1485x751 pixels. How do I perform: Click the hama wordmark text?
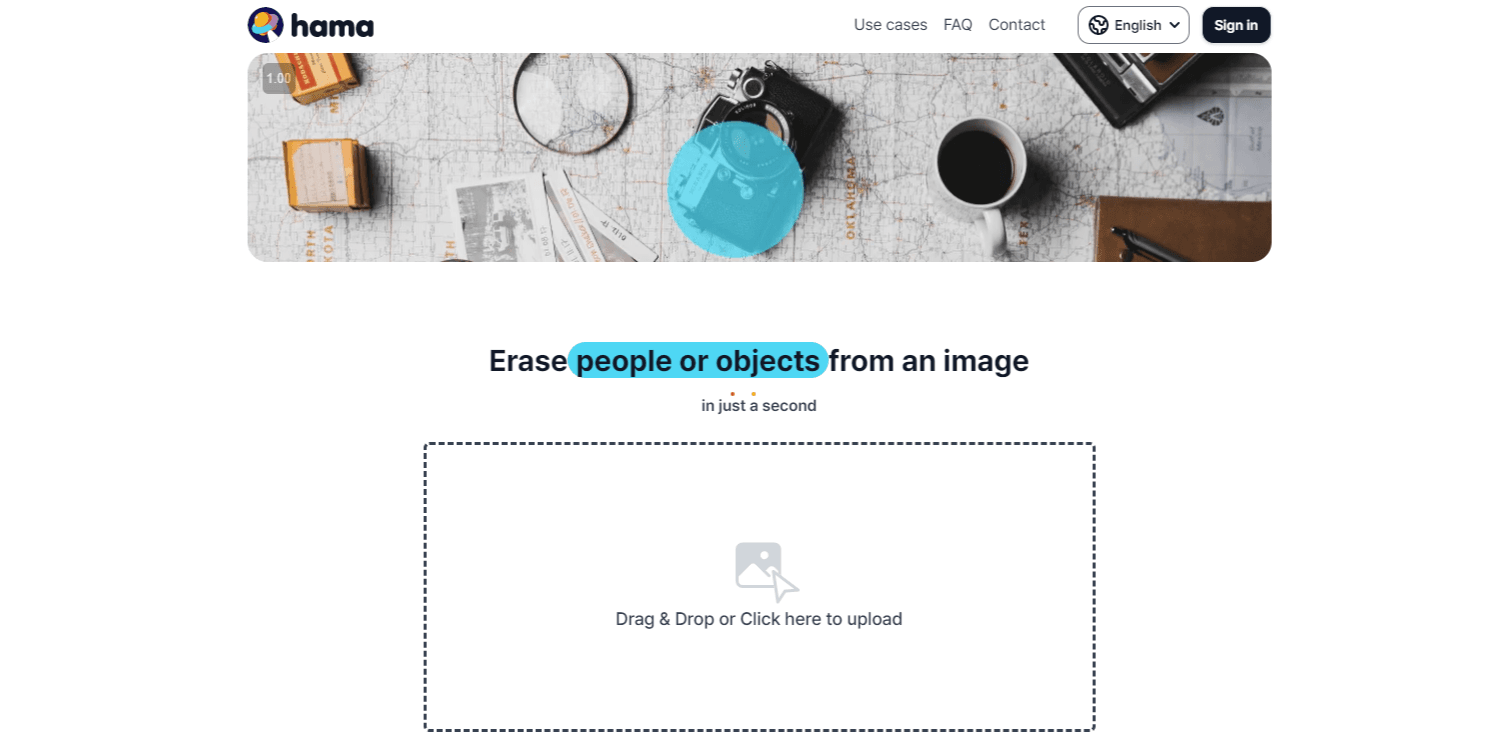coord(332,25)
